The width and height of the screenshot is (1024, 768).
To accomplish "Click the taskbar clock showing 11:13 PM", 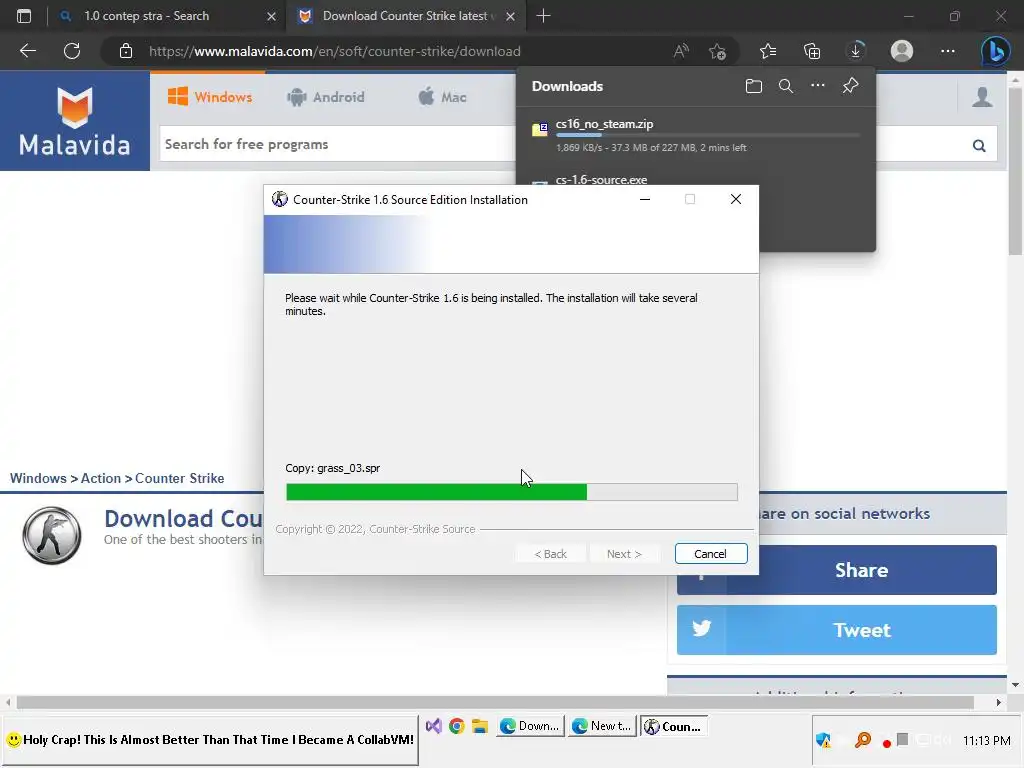I will point(986,741).
